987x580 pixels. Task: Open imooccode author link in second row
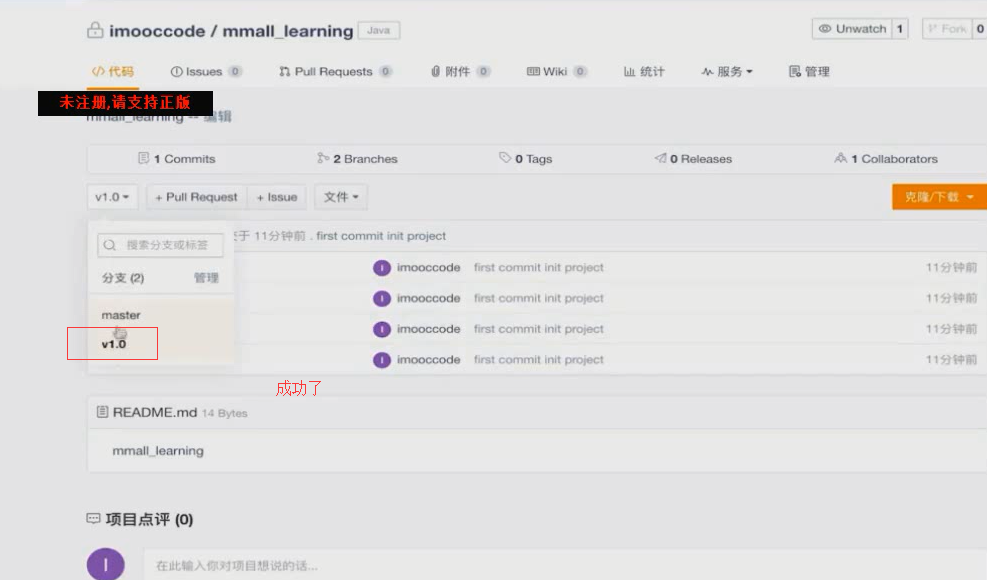coord(429,299)
